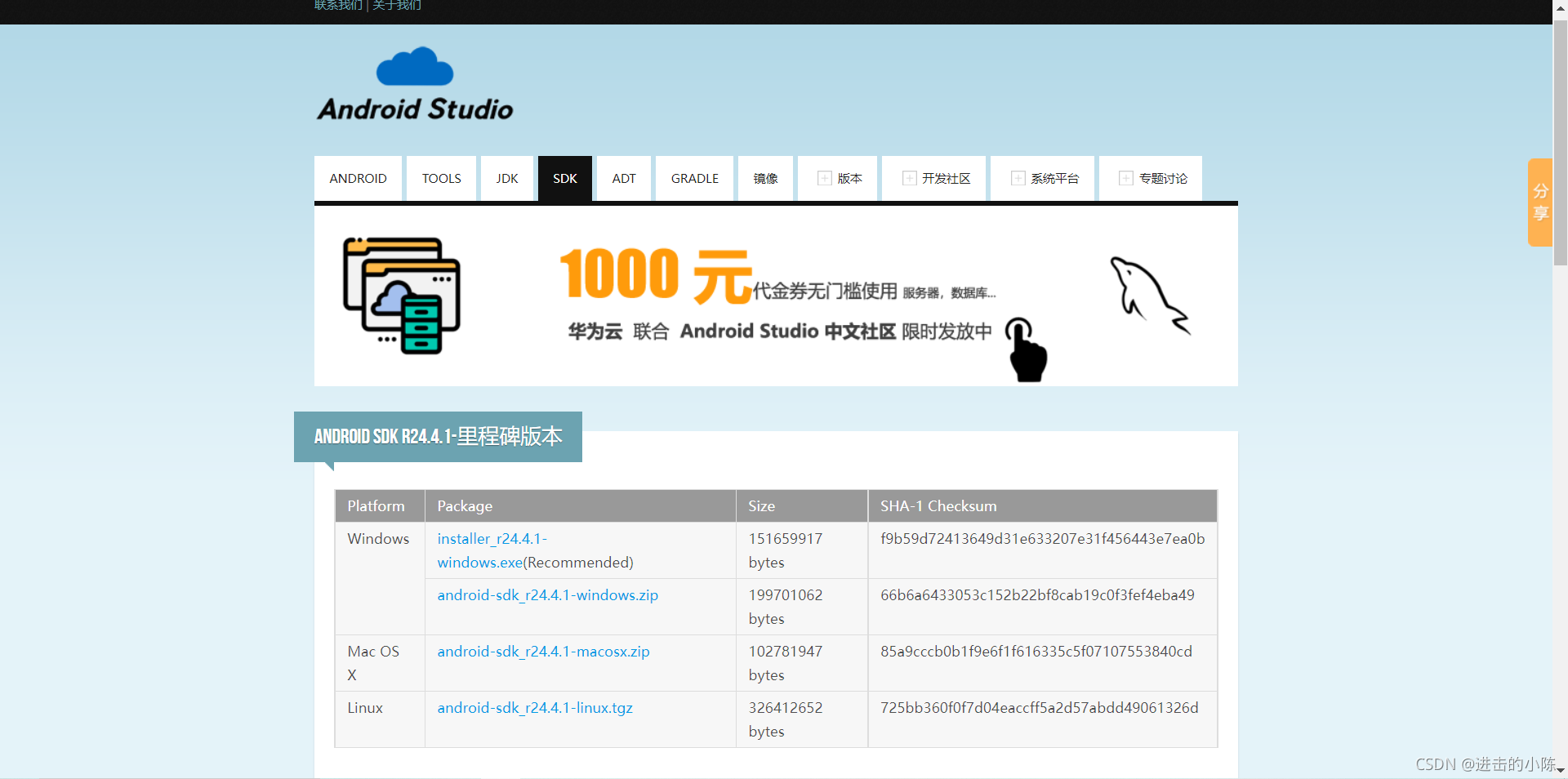Image resolution: width=1568 pixels, height=779 pixels.
Task: Expand the 开发社区 plus icon
Action: (x=909, y=178)
